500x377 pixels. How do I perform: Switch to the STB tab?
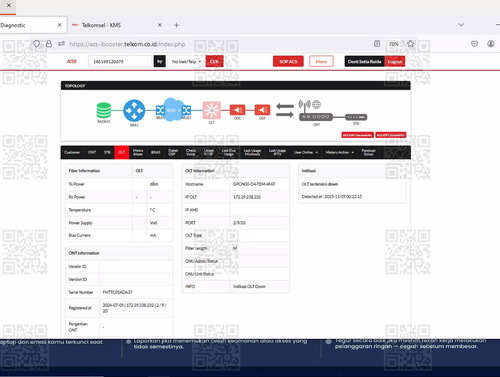coord(107,152)
